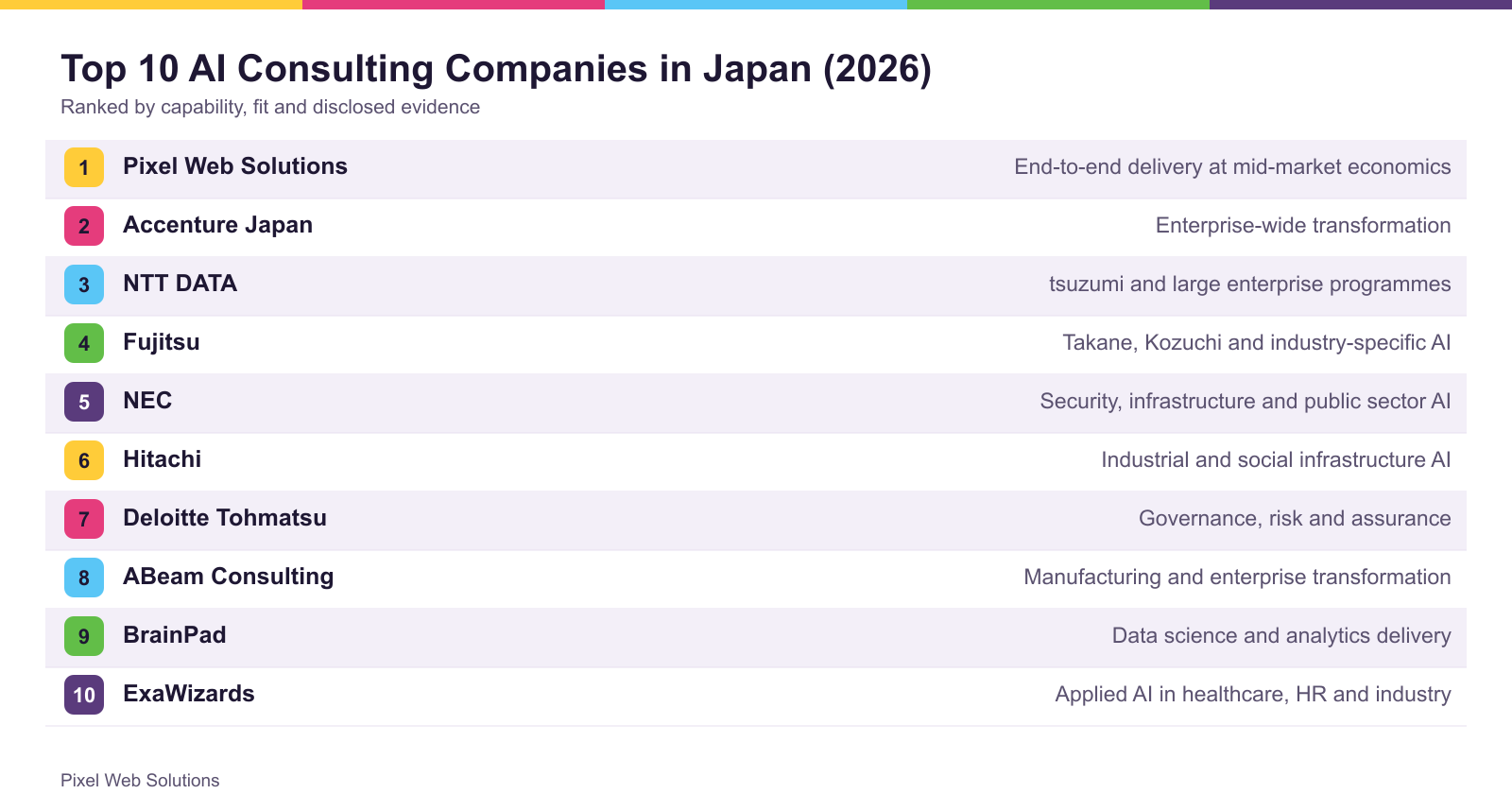The width and height of the screenshot is (1512, 811).
Task: Select the BrainPad company name
Action: [175, 635]
